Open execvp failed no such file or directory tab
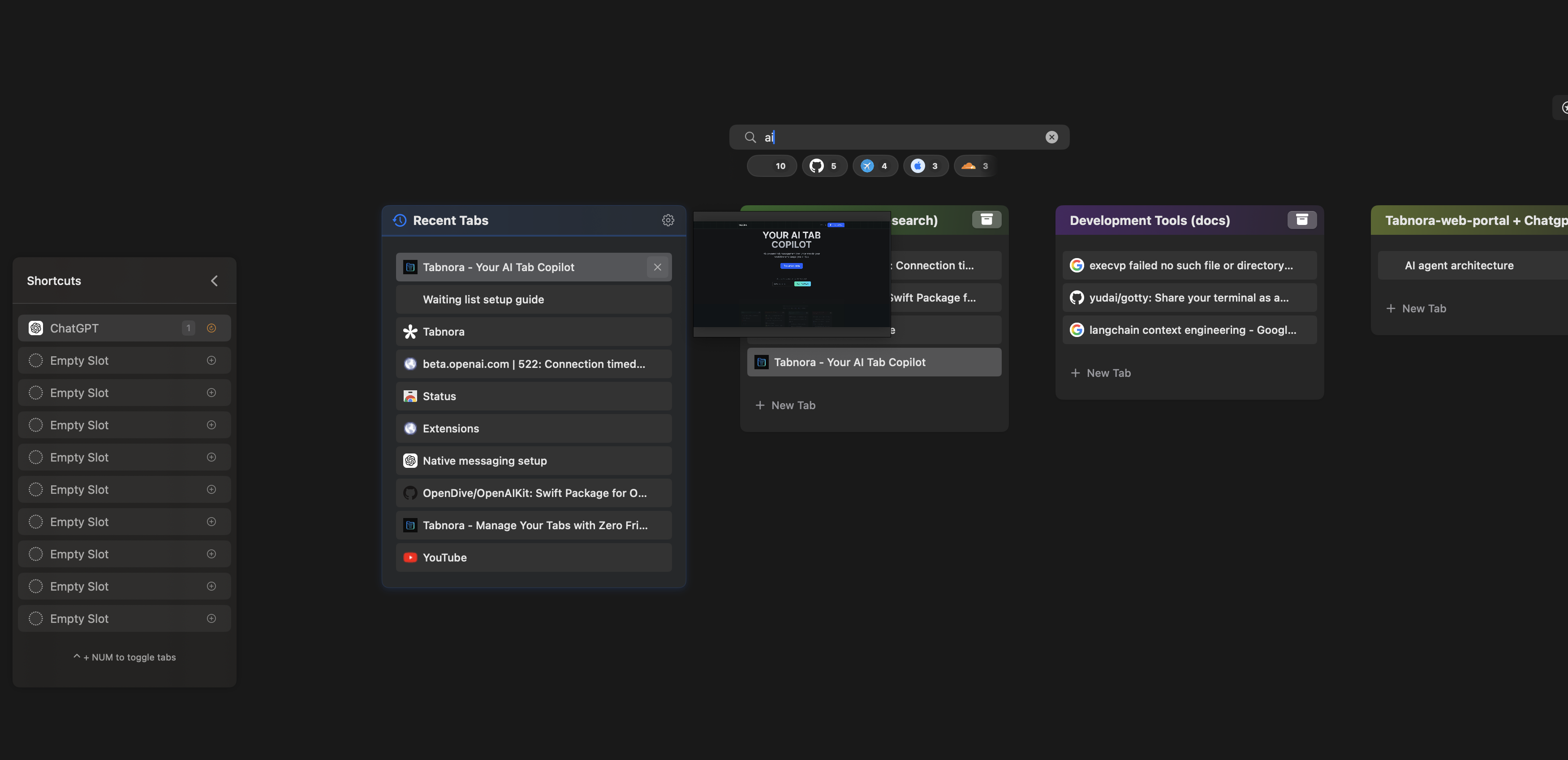The width and height of the screenshot is (1568, 760). click(x=1189, y=266)
